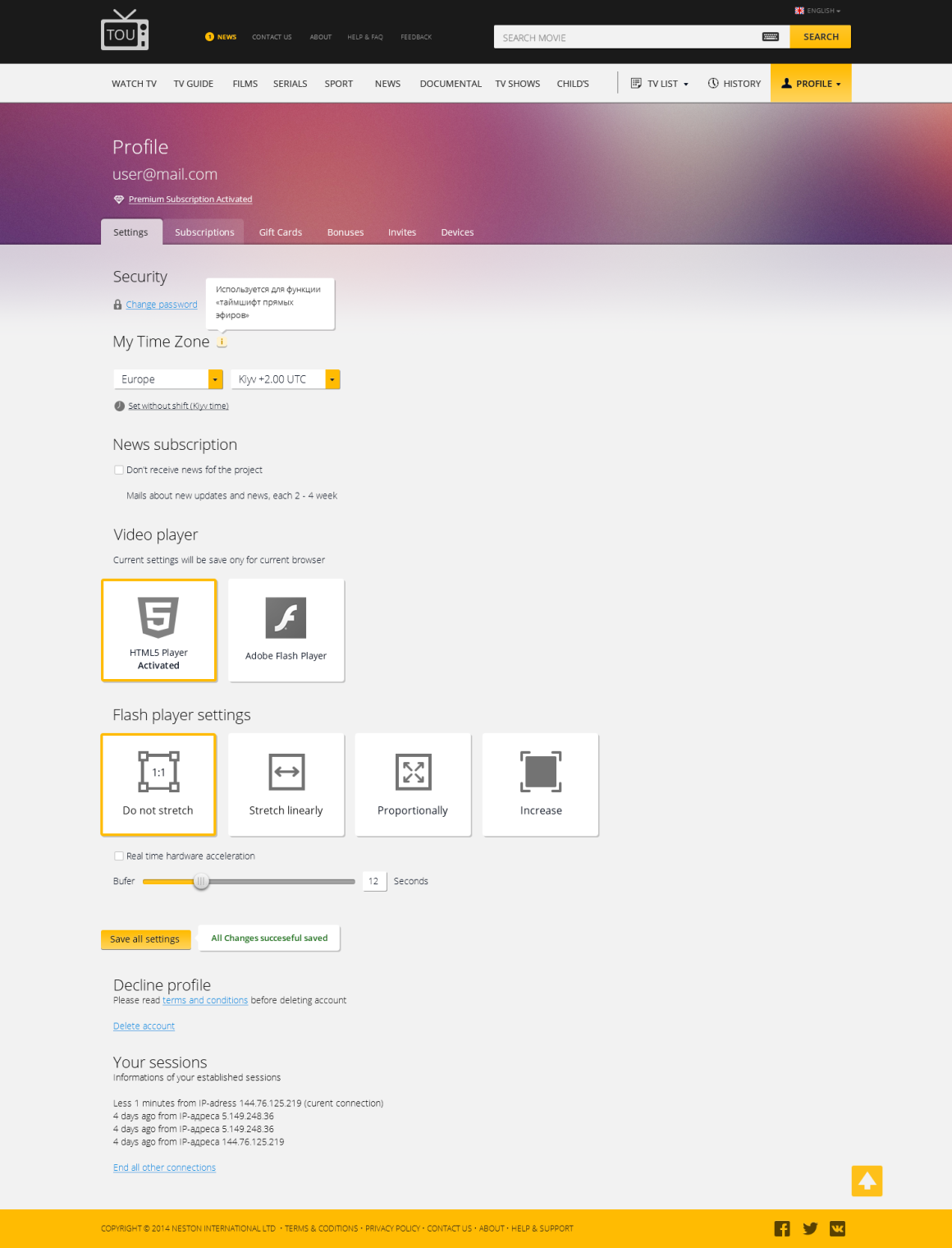Select the Proportionally stretch mode
Screen dimensions: 952x1248
(413, 784)
